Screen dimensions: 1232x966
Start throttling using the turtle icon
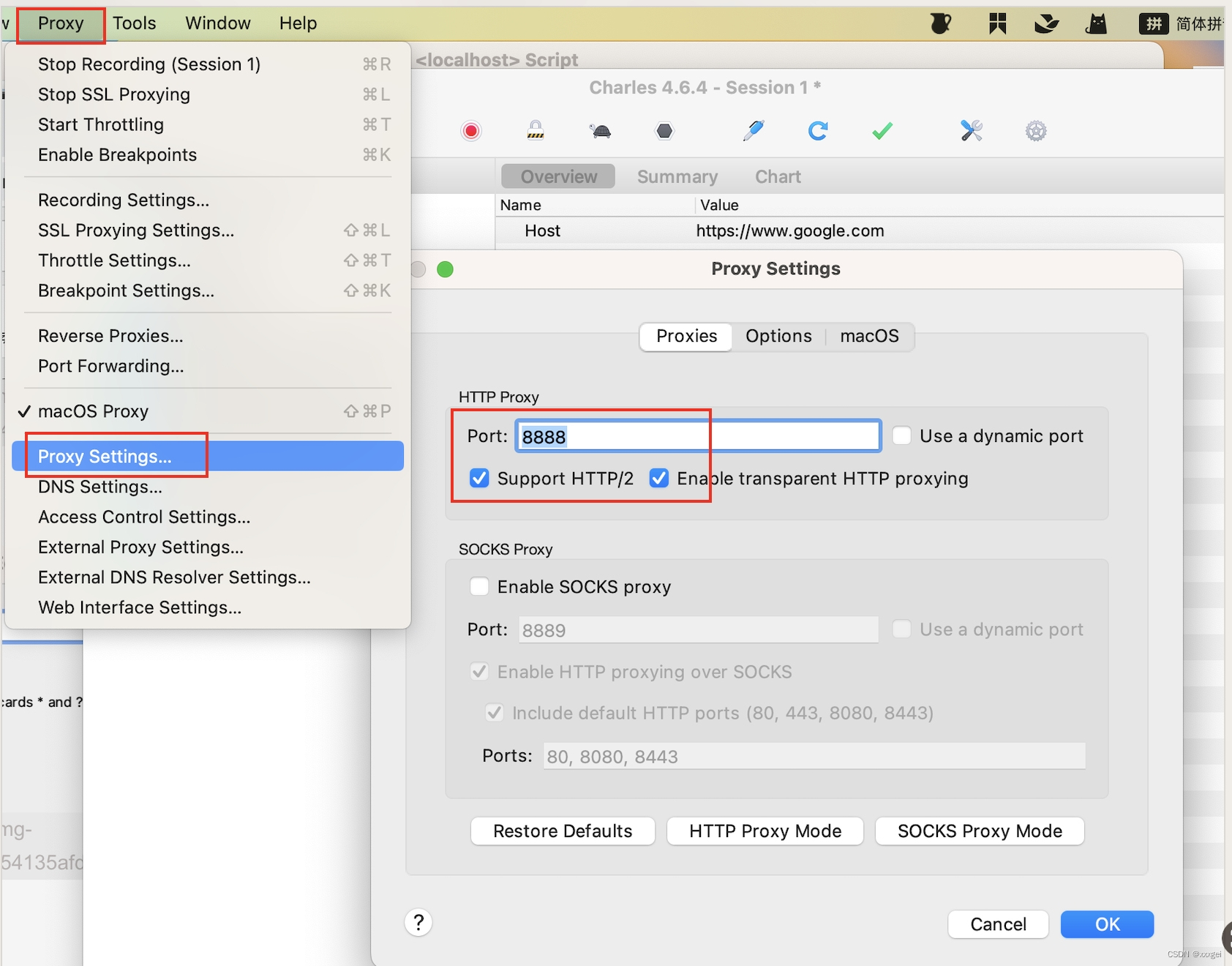point(600,130)
